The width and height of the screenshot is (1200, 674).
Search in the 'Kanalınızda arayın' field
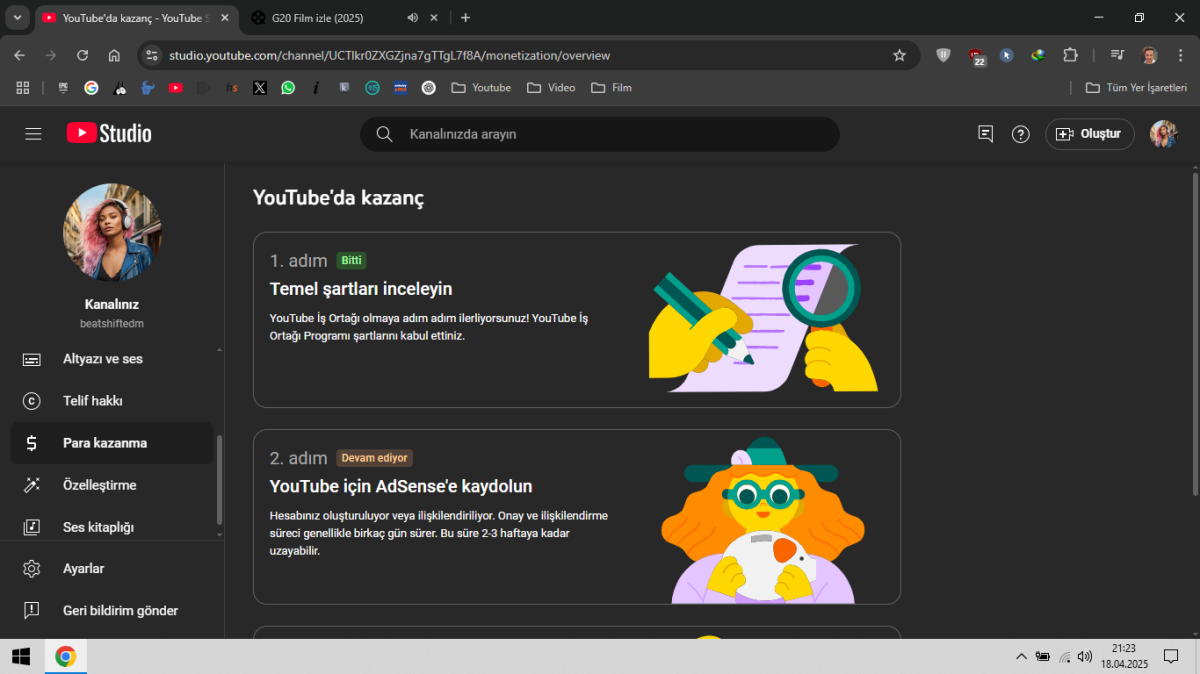coord(600,134)
